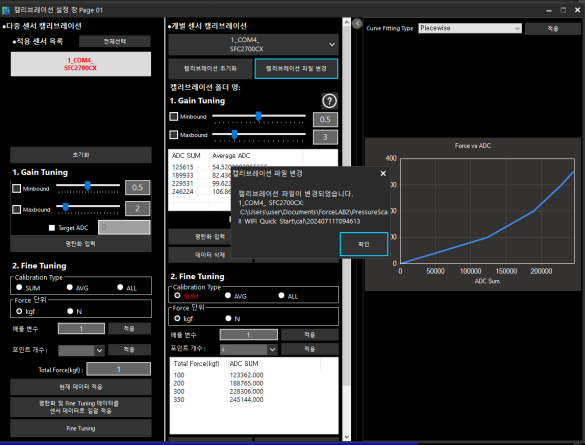Adjust Maxbound slider in multi-sensor panel

pyautogui.click(x=66, y=207)
